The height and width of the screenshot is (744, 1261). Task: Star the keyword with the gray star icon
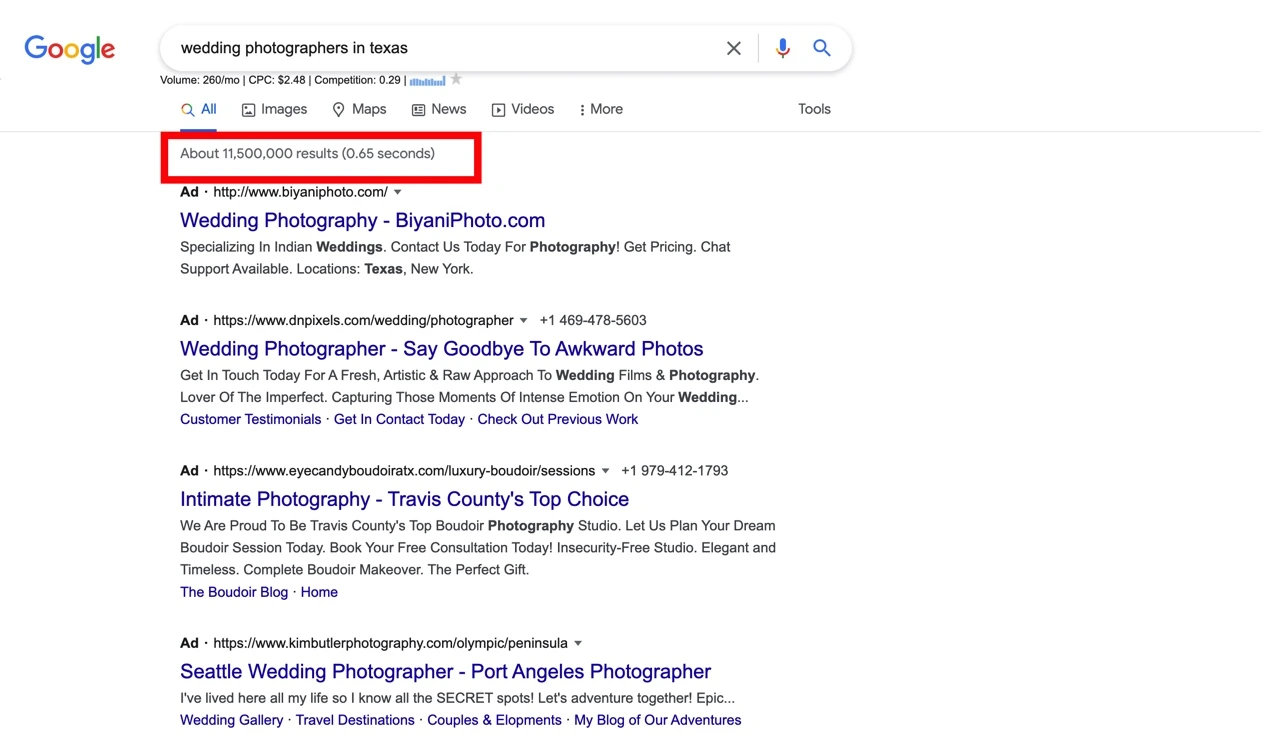pyautogui.click(x=456, y=79)
